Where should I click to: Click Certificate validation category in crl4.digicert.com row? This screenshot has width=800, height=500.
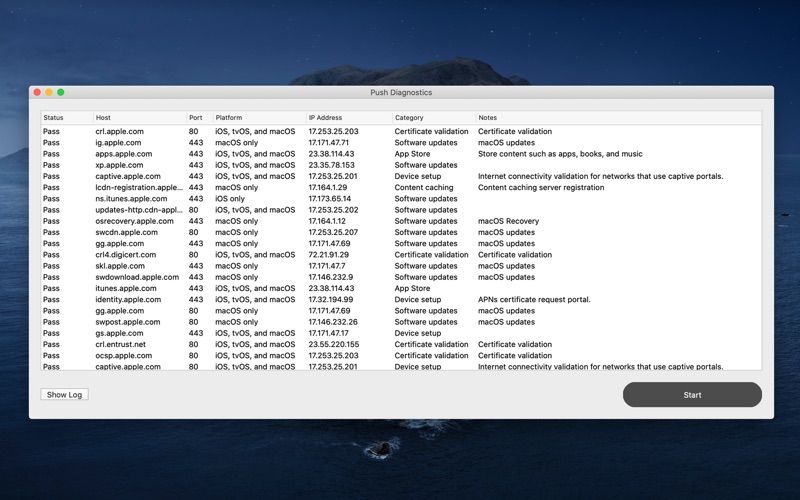[431, 255]
